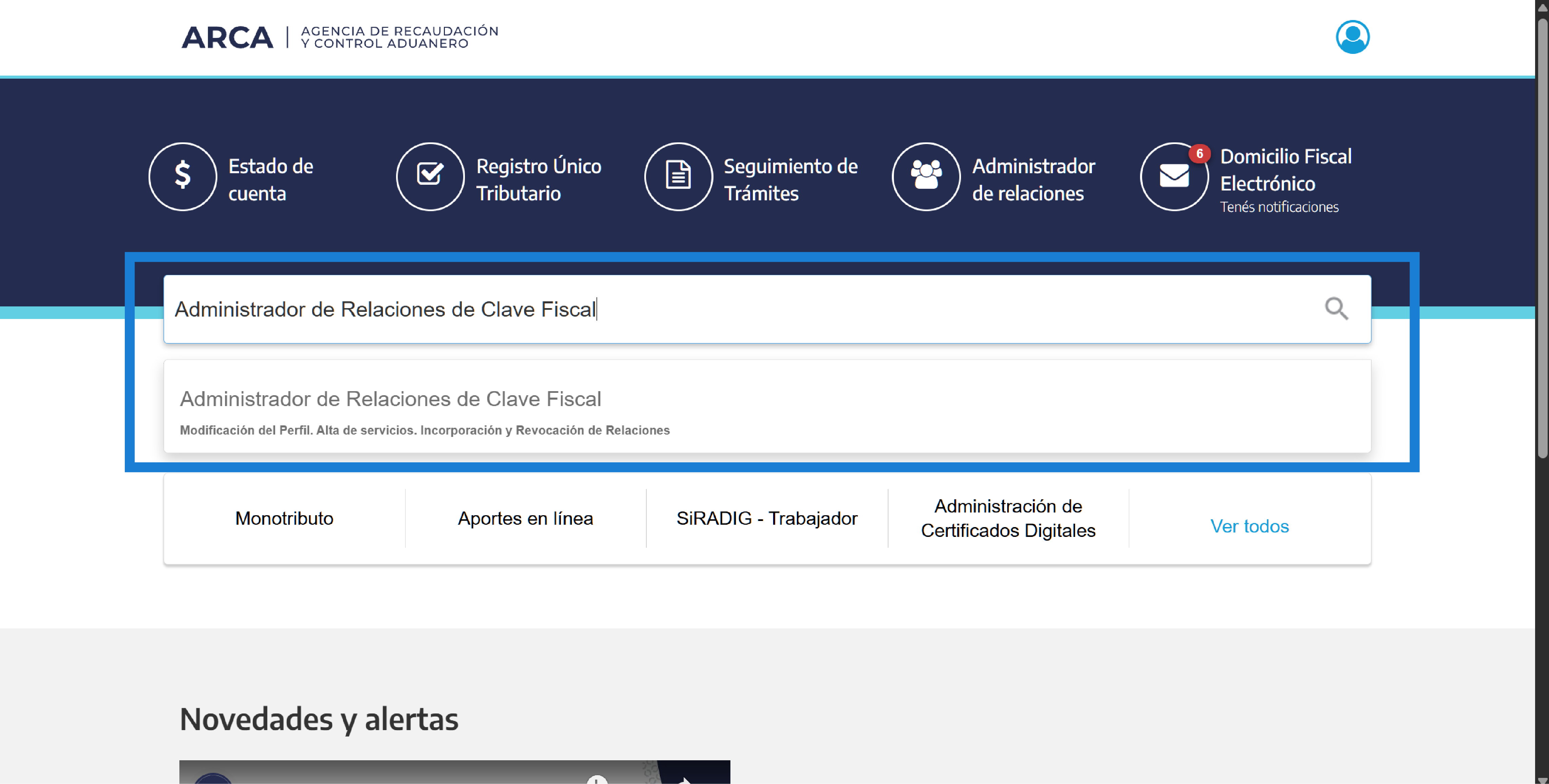Image resolution: width=1549 pixels, height=784 pixels.
Task: Open Administración de Certificados Digitales
Action: tap(1008, 518)
